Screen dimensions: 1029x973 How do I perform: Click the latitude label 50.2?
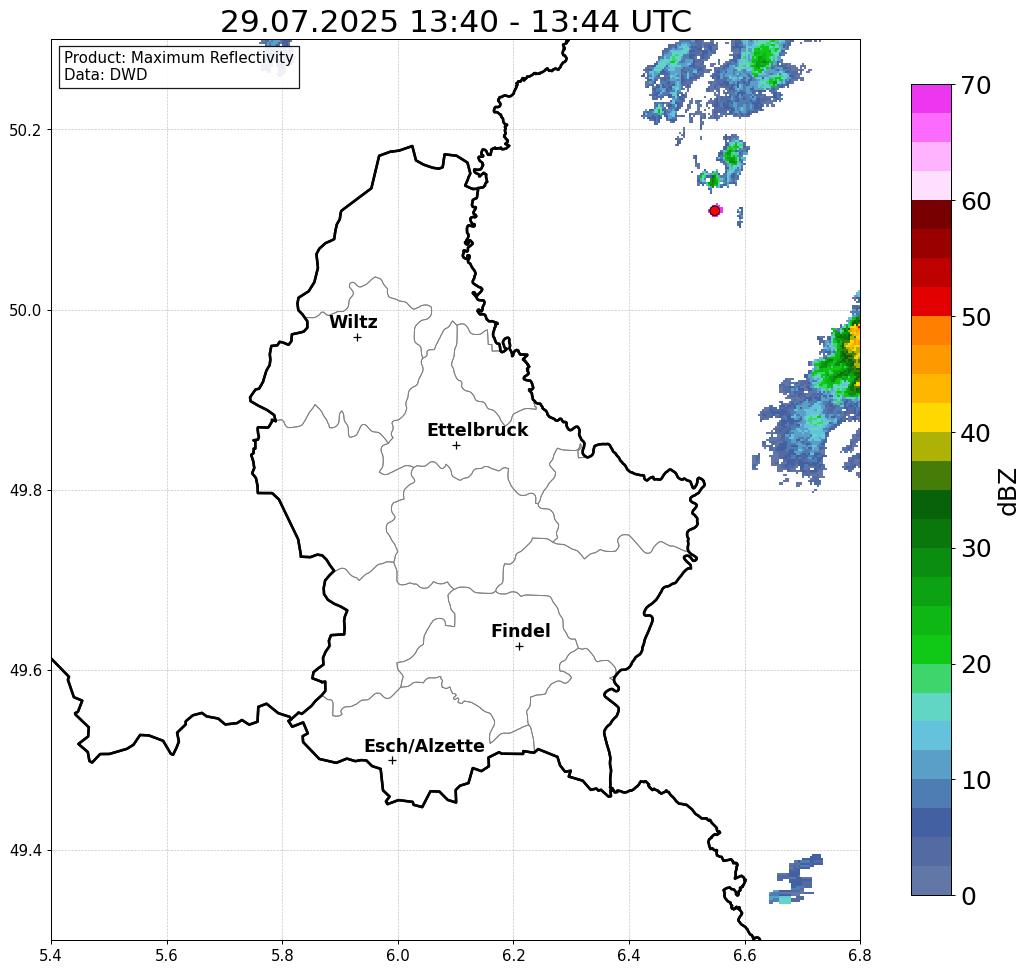coord(25,130)
